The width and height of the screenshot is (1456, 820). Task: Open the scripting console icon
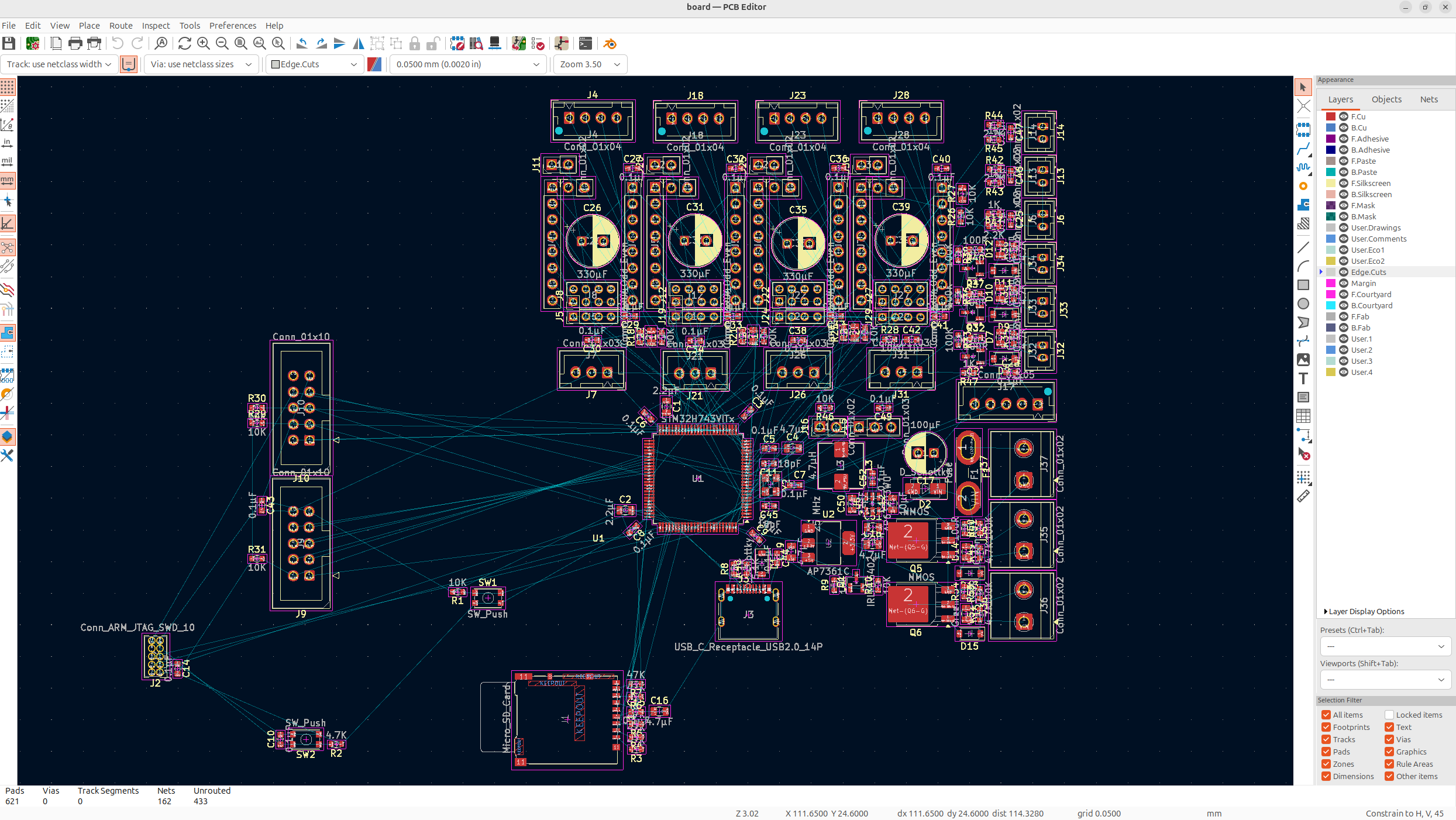point(586,44)
